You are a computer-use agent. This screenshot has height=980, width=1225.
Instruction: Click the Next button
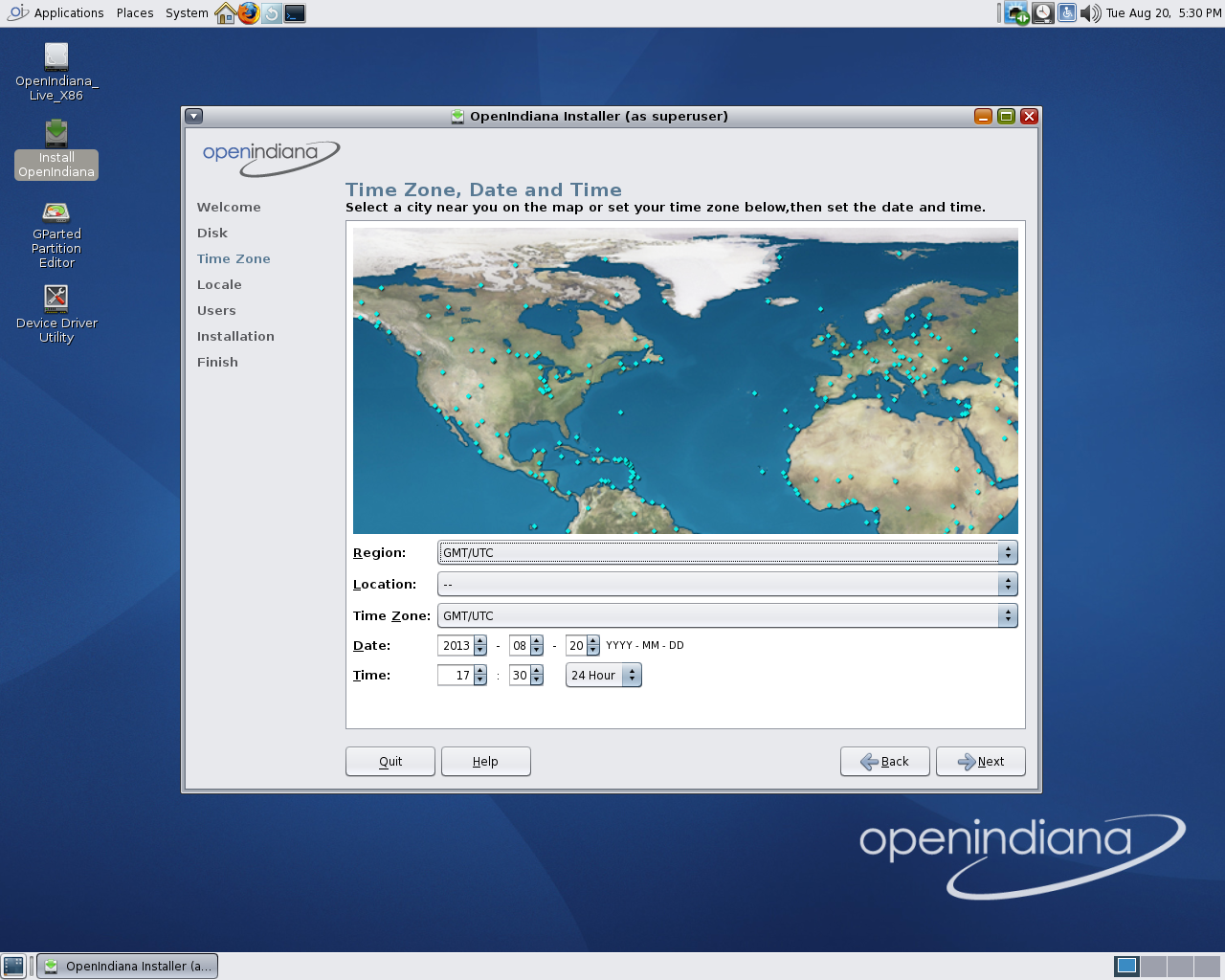coord(980,762)
